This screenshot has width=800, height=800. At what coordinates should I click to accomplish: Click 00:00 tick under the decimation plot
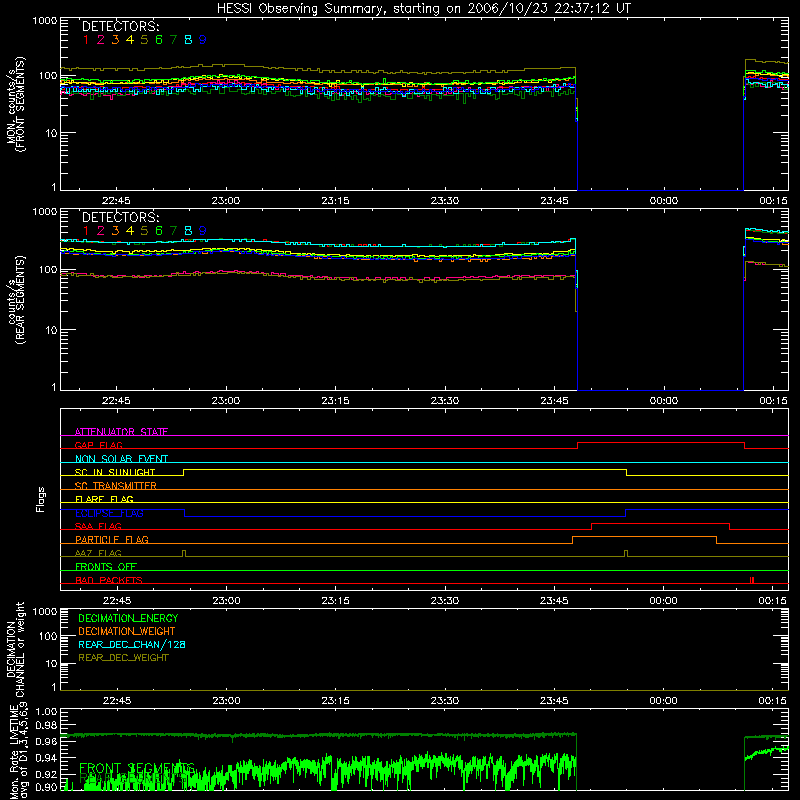click(663, 701)
